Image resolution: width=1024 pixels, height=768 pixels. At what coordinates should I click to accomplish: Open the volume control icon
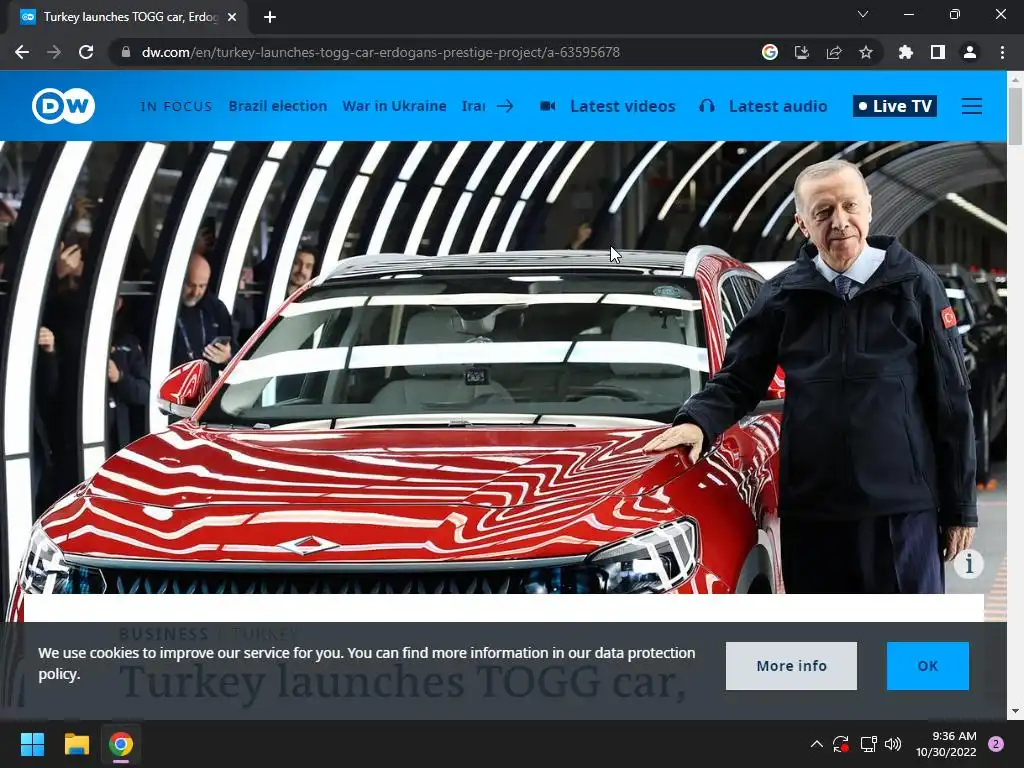pos(893,744)
